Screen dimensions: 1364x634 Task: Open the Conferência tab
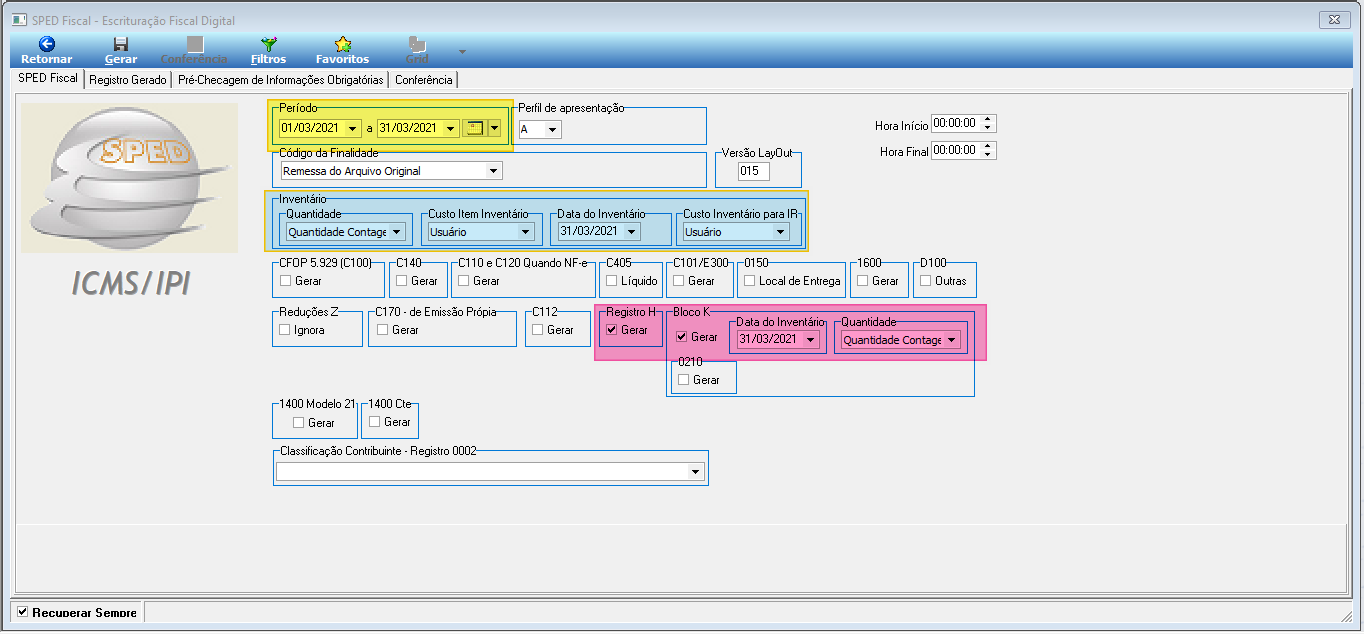pos(423,80)
